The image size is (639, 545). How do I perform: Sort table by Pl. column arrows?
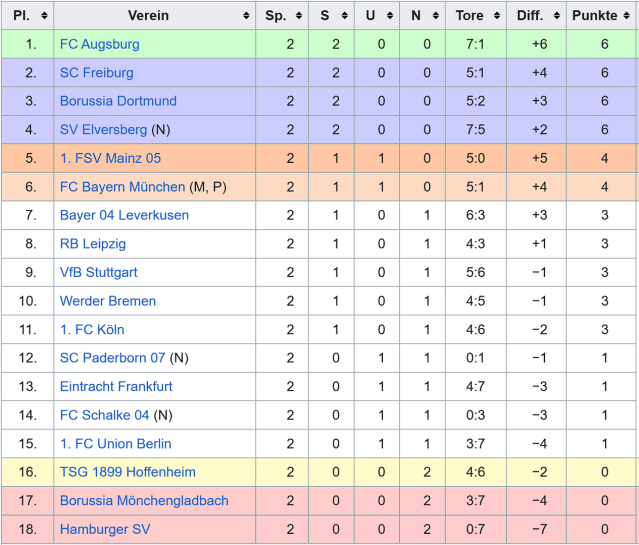(x=44, y=15)
